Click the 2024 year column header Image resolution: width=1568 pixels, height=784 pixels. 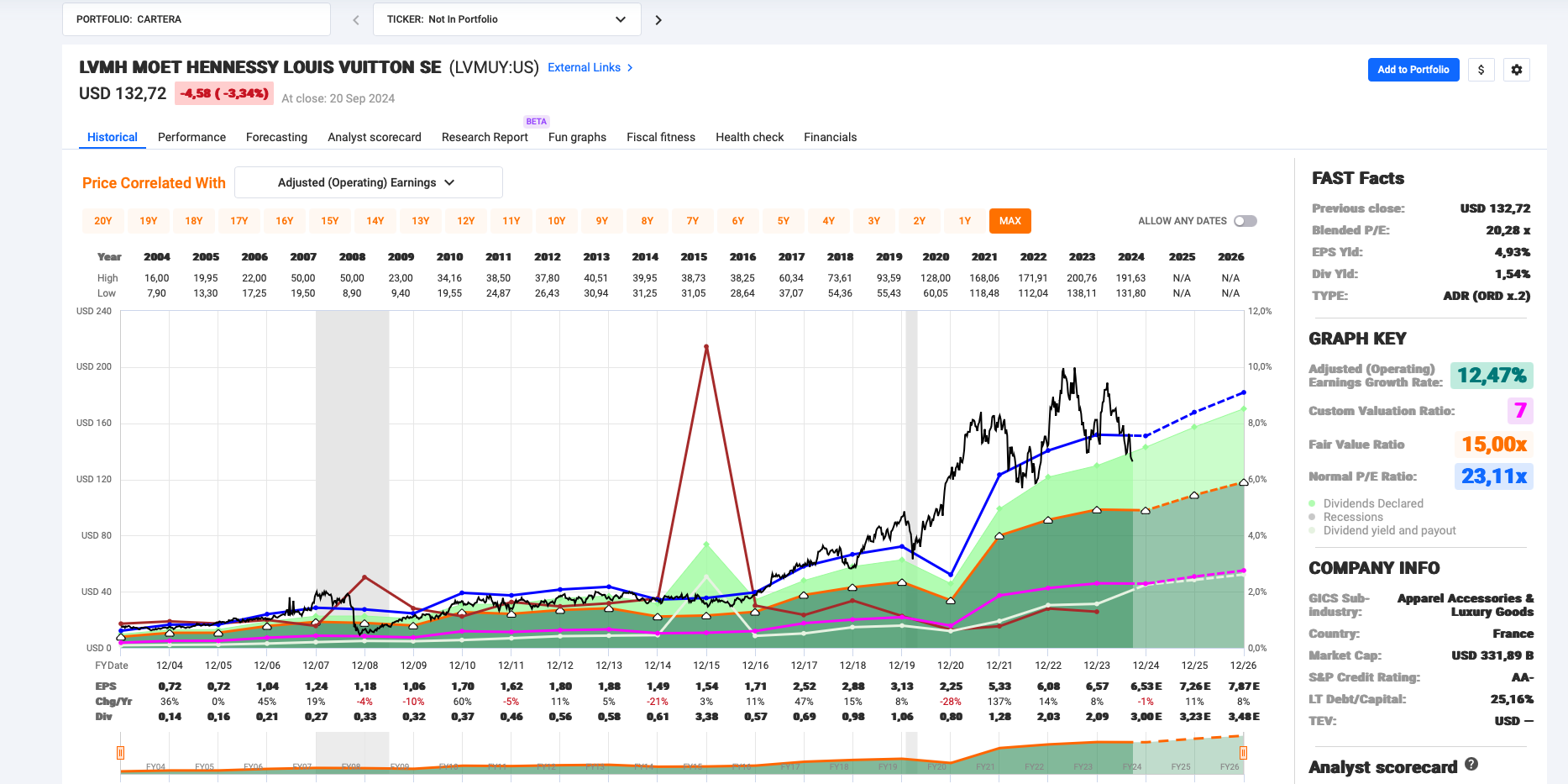point(1131,257)
